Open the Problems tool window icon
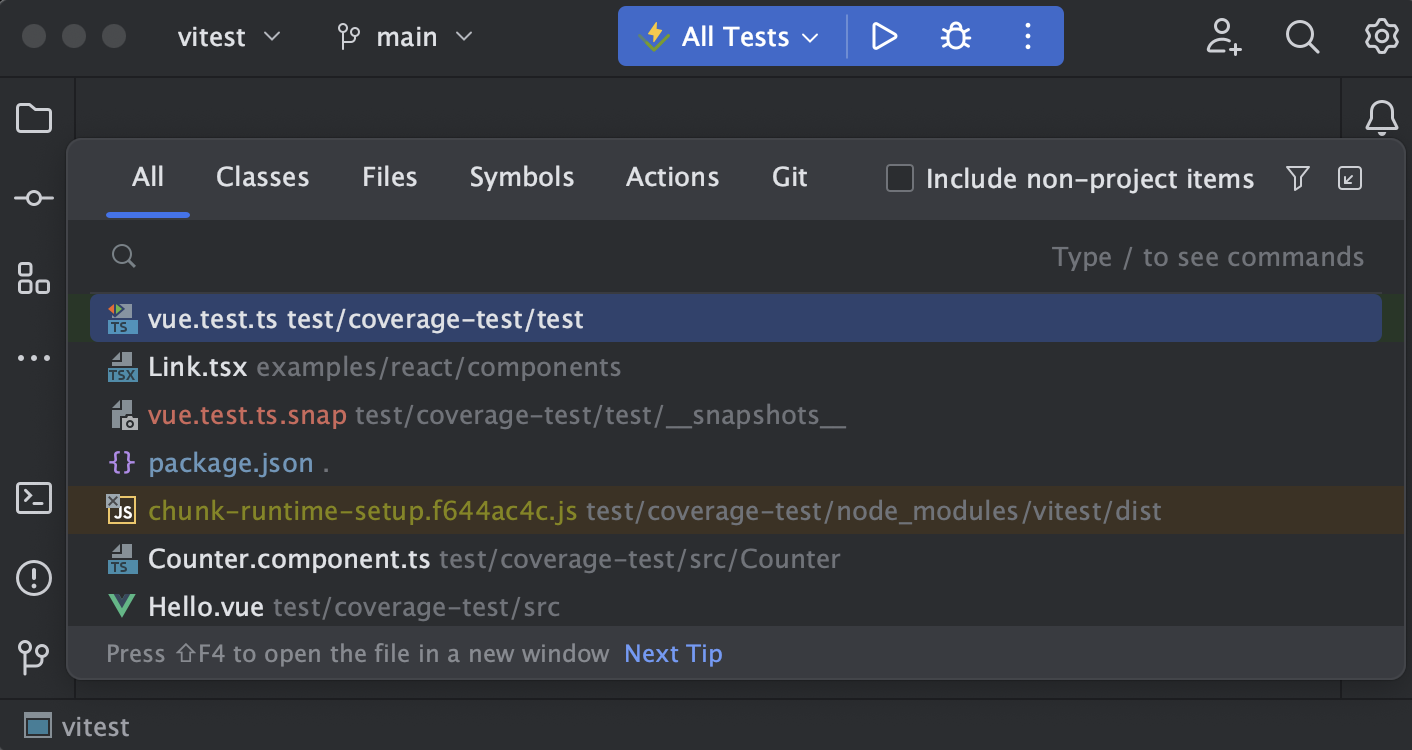Image resolution: width=1412 pixels, height=750 pixels. [34, 577]
